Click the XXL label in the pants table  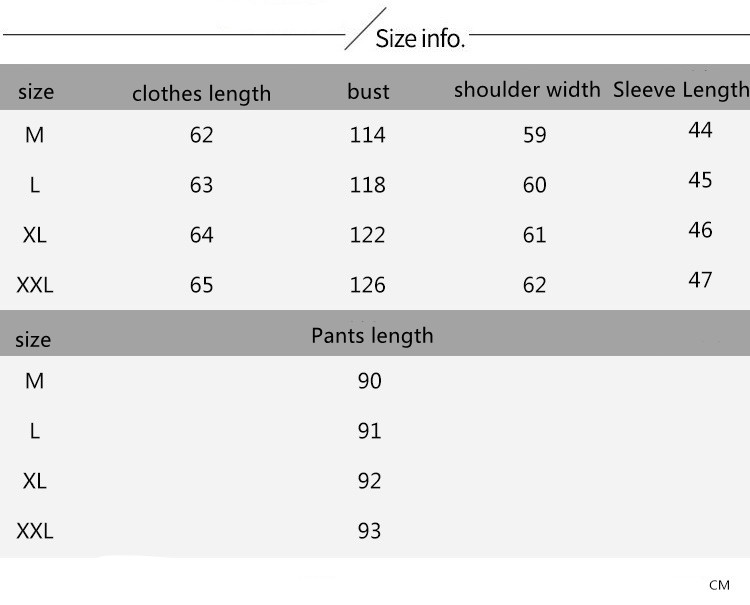click(x=35, y=531)
